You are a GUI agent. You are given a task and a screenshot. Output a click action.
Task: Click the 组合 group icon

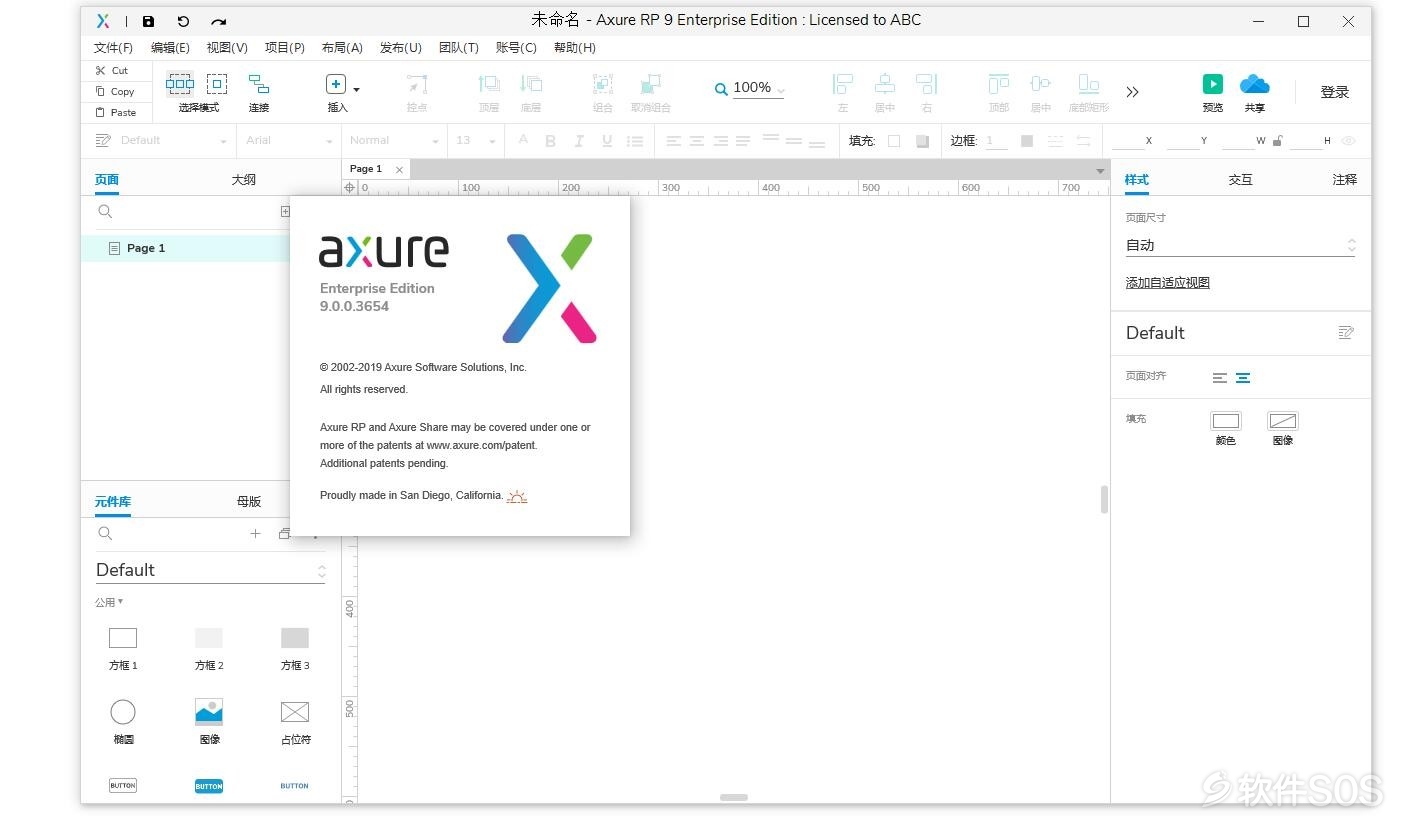tap(603, 84)
